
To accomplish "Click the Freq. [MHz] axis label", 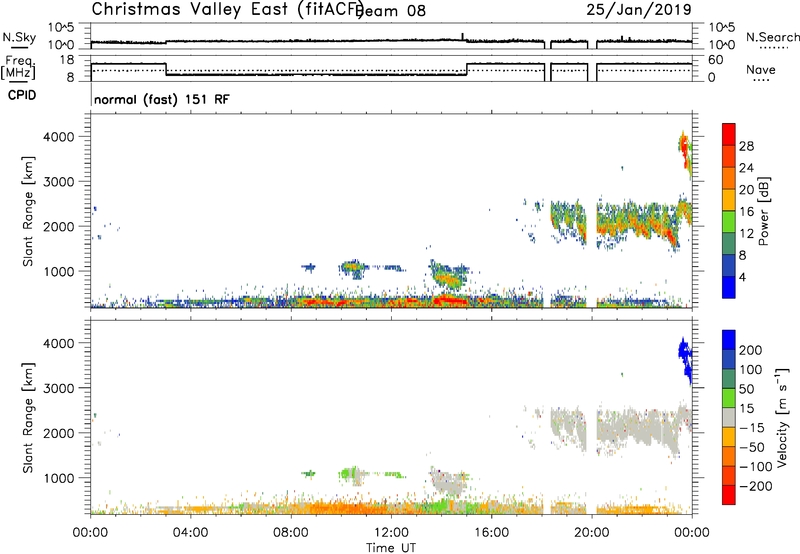I will 18,67.
